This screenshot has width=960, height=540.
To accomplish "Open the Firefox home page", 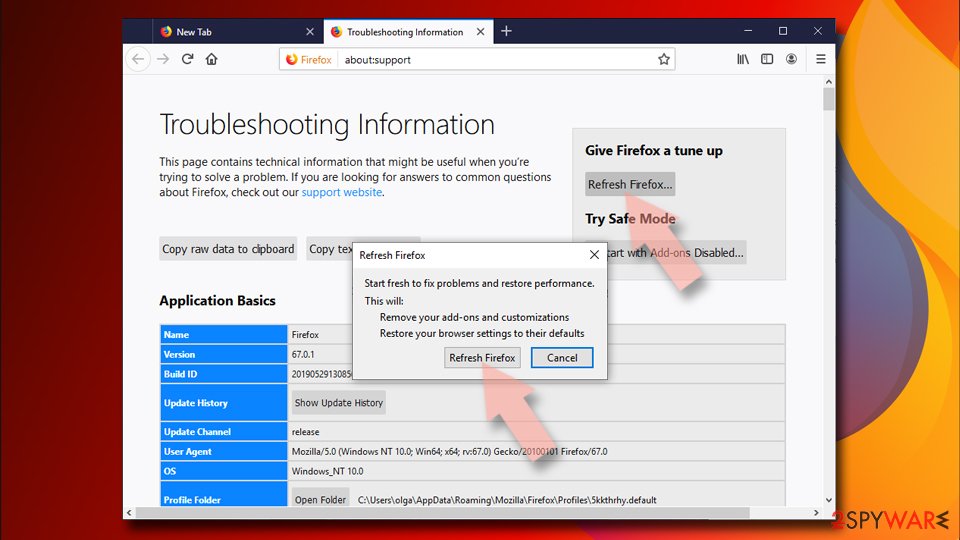I will coord(212,59).
